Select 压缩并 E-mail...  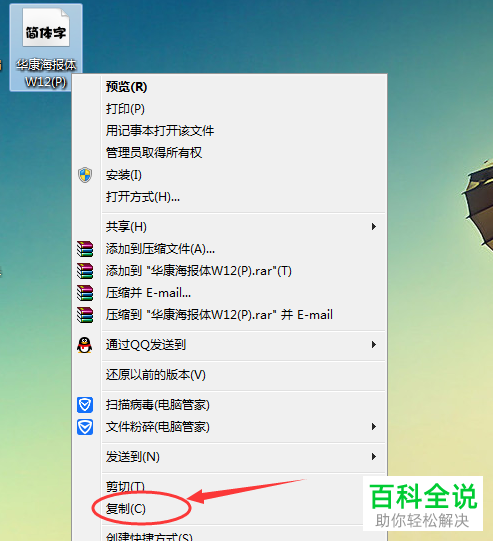point(148,293)
